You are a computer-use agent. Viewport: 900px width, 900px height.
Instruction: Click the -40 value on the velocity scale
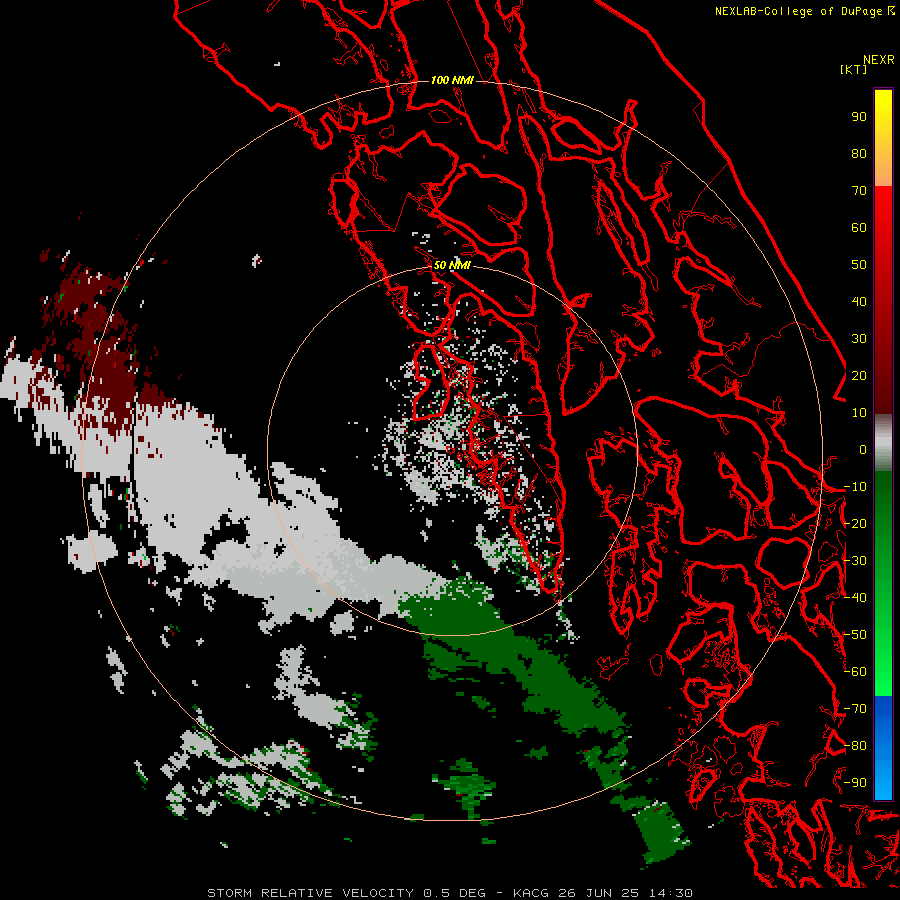pos(855,598)
